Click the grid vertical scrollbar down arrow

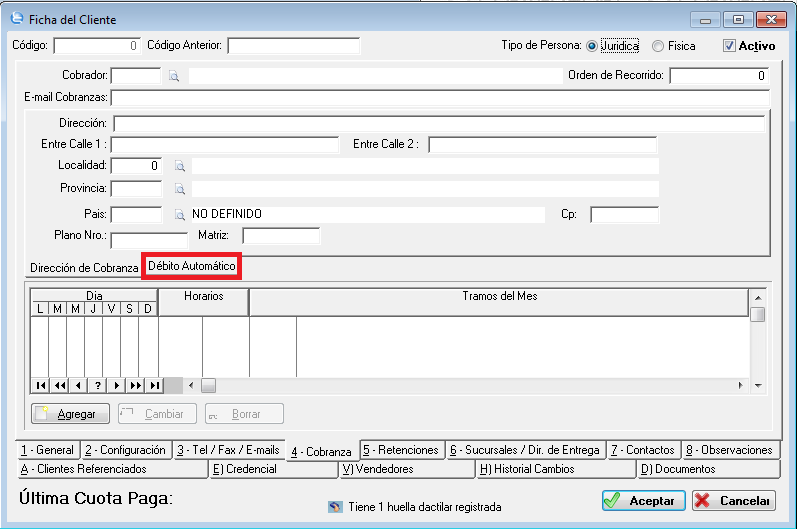(758, 385)
